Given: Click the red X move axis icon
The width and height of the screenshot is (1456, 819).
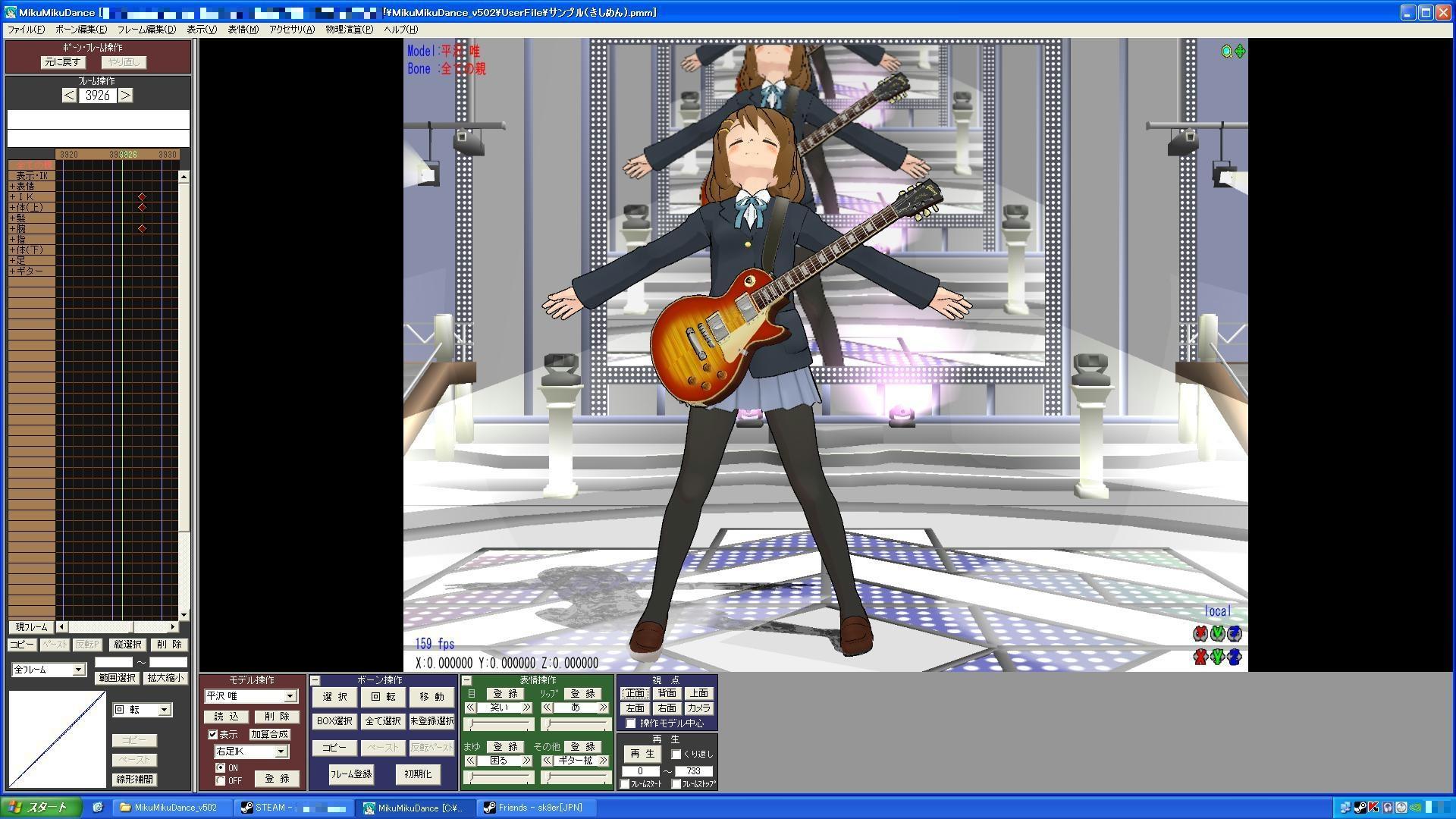Looking at the screenshot, I should coord(1200,657).
